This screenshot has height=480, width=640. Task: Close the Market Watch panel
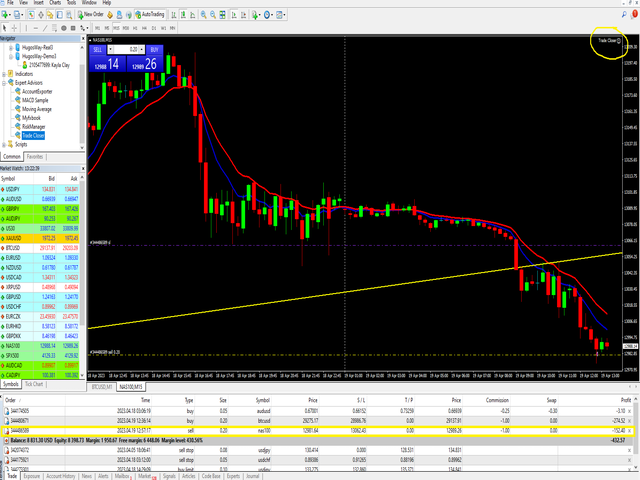(x=83, y=168)
